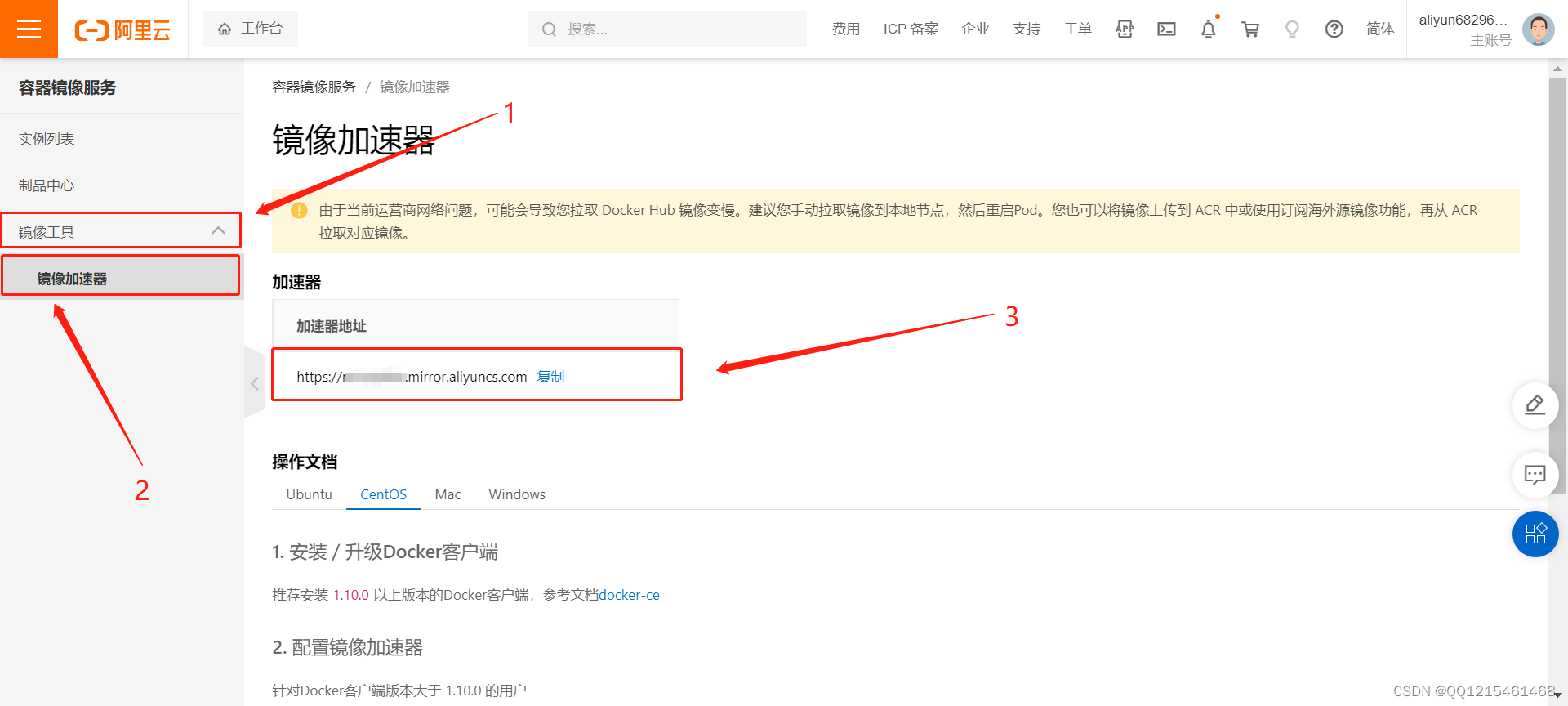
Task: Switch to the Ubuntu tab
Action: click(x=310, y=494)
